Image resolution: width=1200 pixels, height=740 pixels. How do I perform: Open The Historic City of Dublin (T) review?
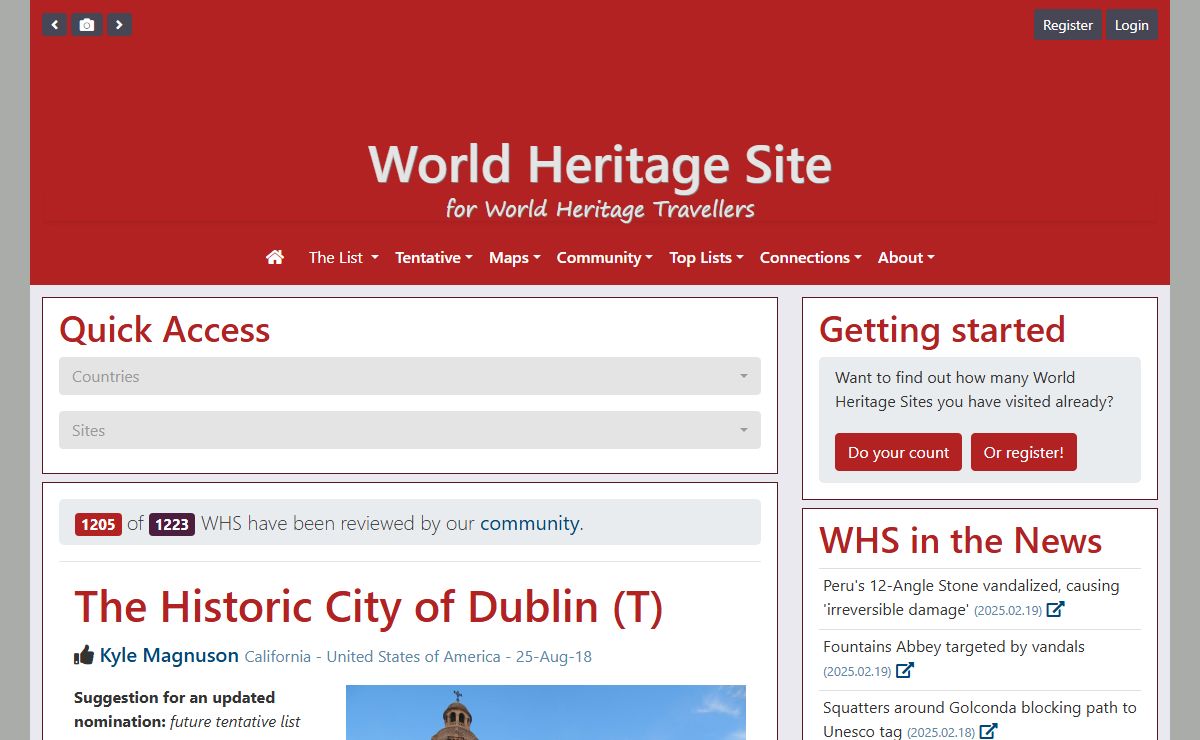[369, 607]
